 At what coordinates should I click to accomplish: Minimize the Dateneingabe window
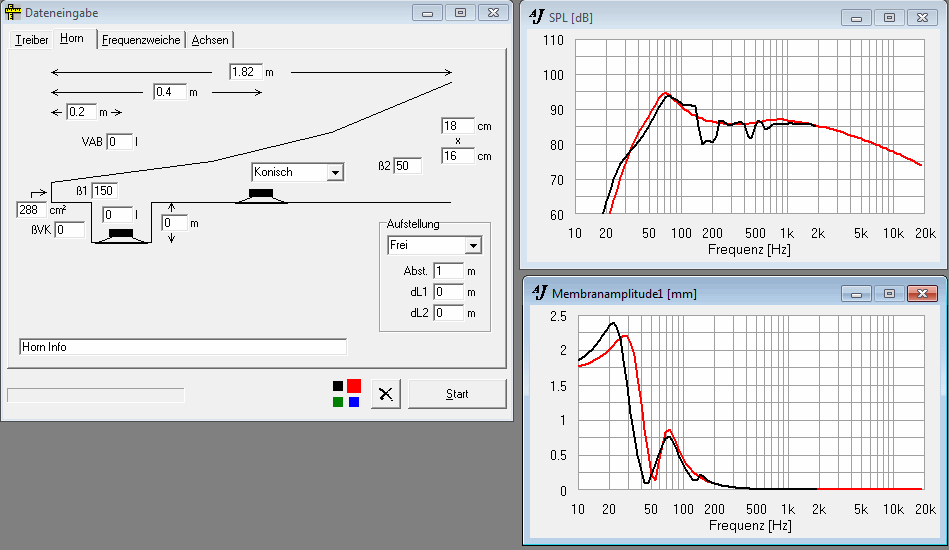click(x=428, y=13)
